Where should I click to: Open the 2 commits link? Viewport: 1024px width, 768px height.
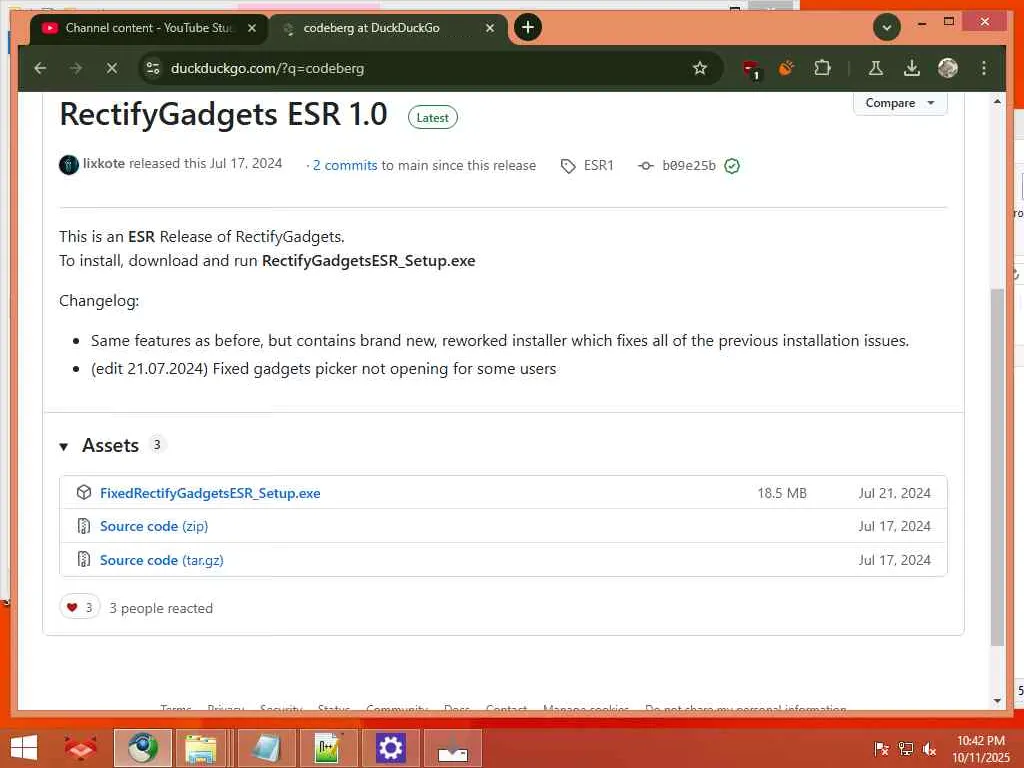(x=345, y=165)
